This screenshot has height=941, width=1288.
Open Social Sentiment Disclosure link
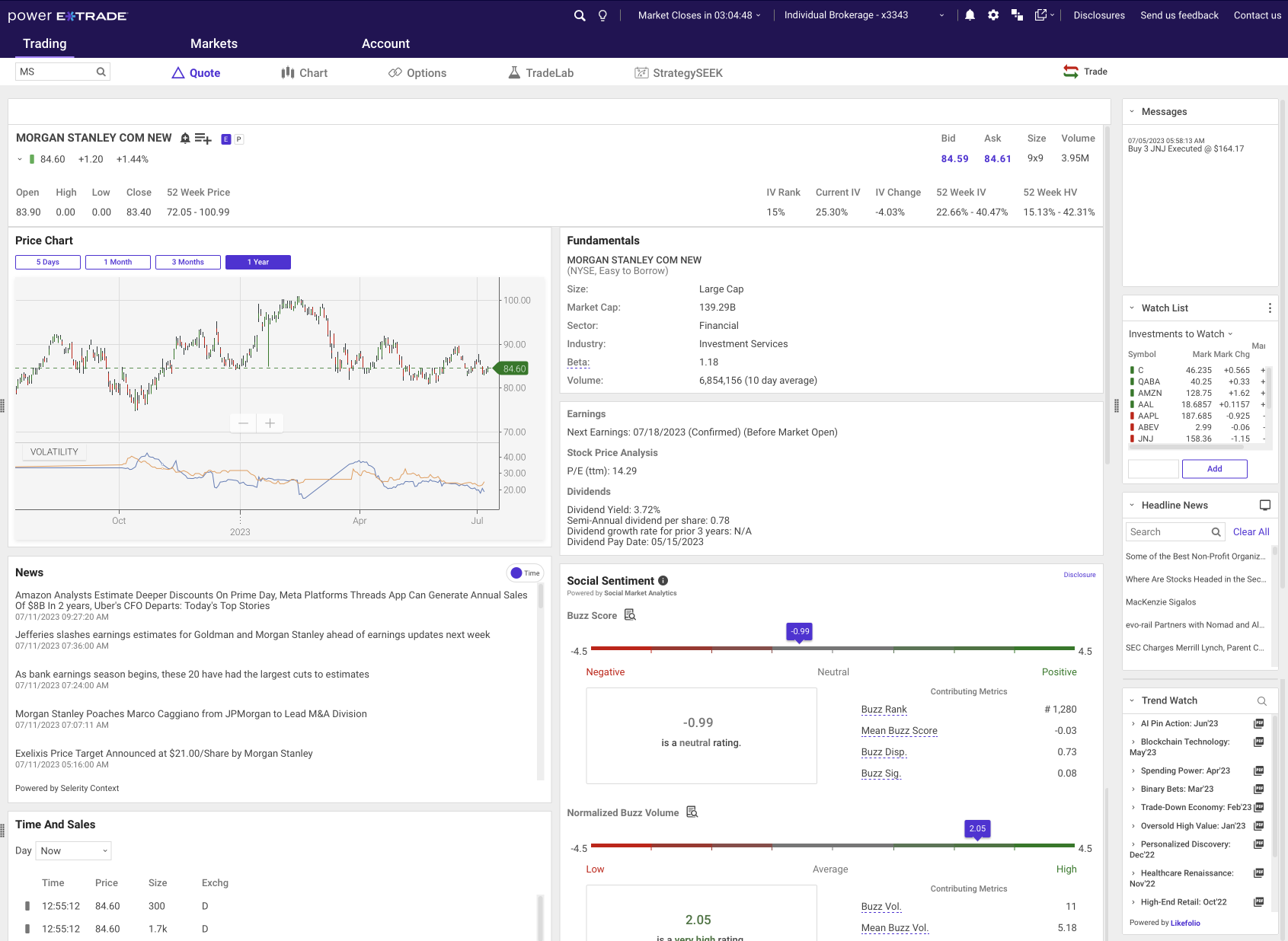1079,575
